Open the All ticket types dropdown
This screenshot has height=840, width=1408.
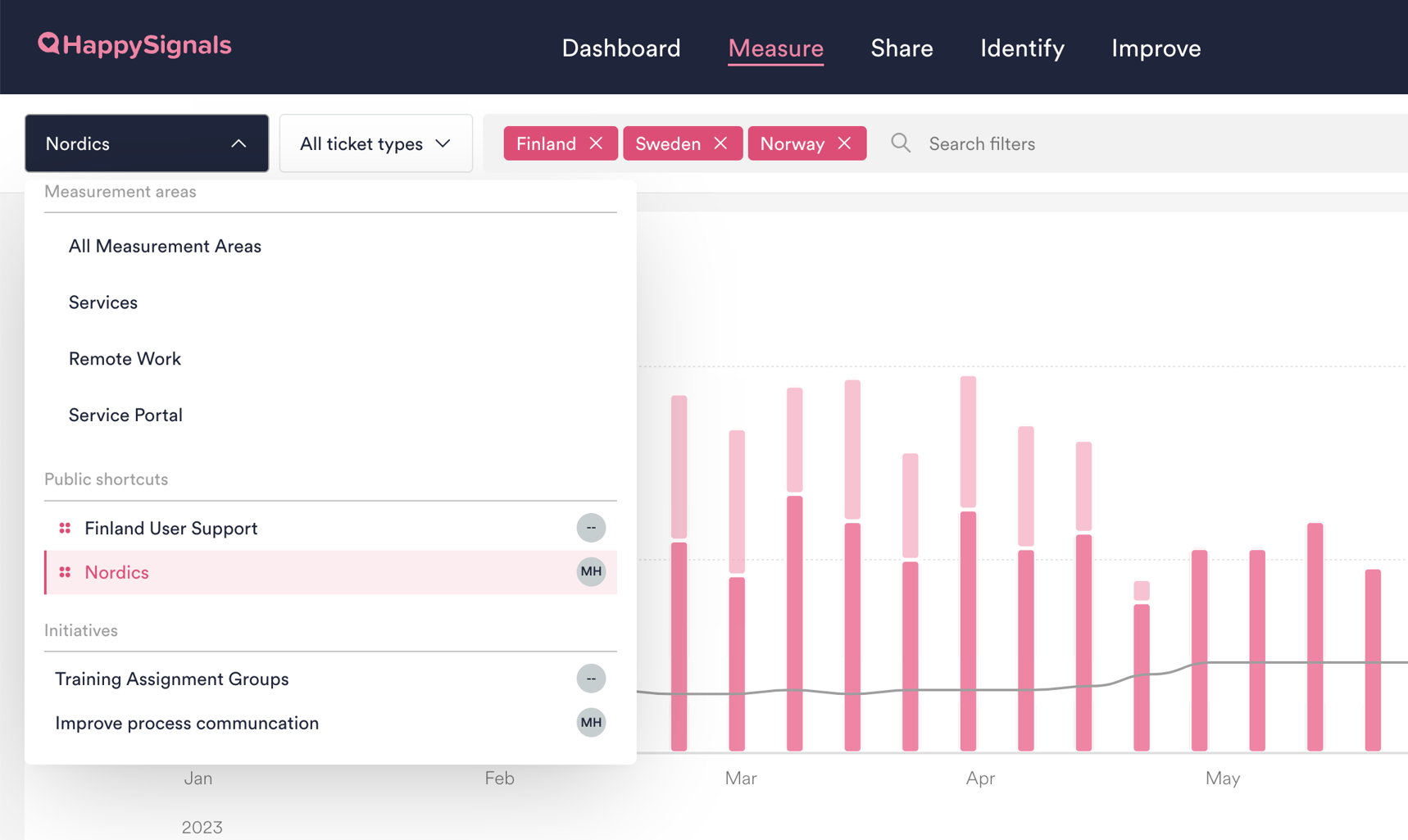pyautogui.click(x=375, y=143)
